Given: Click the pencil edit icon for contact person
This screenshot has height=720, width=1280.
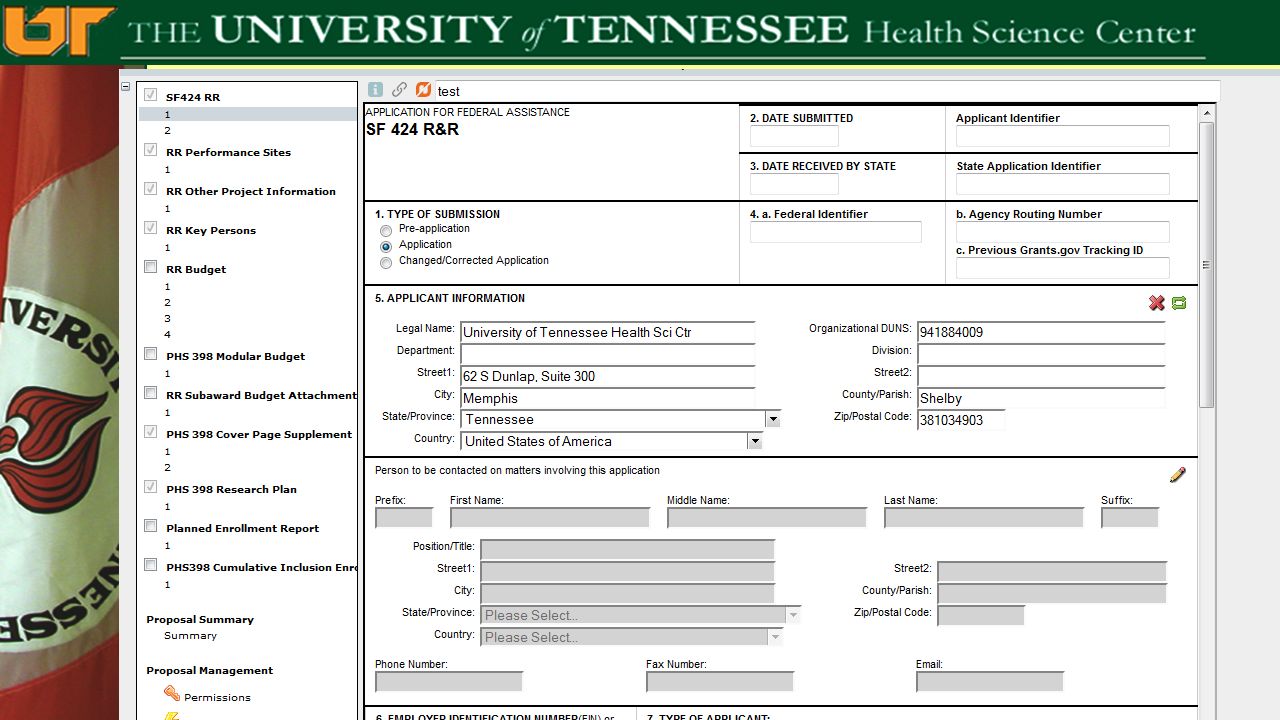Looking at the screenshot, I should [x=1177, y=475].
